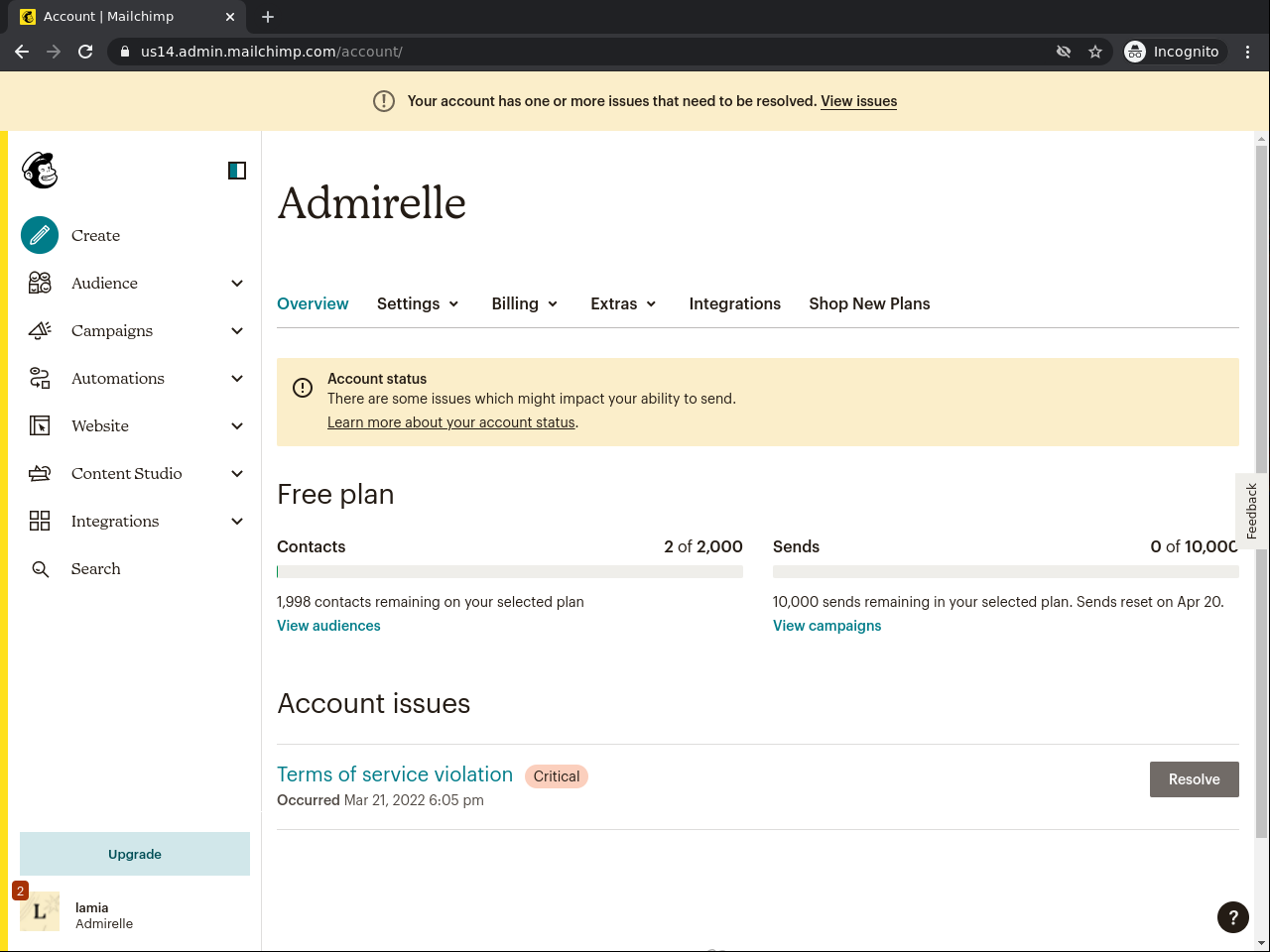Viewport: 1270px width, 952px height.
Task: Expand the Content Studio chevron
Action: coord(237,474)
